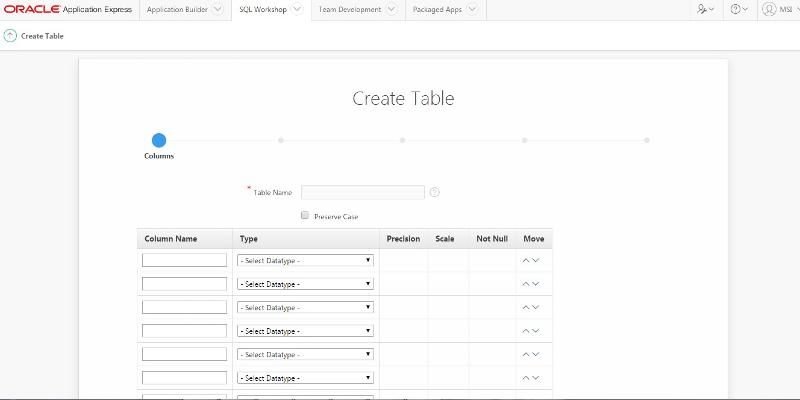
Task: Click the sixth row Column Name field
Action: click(184, 378)
